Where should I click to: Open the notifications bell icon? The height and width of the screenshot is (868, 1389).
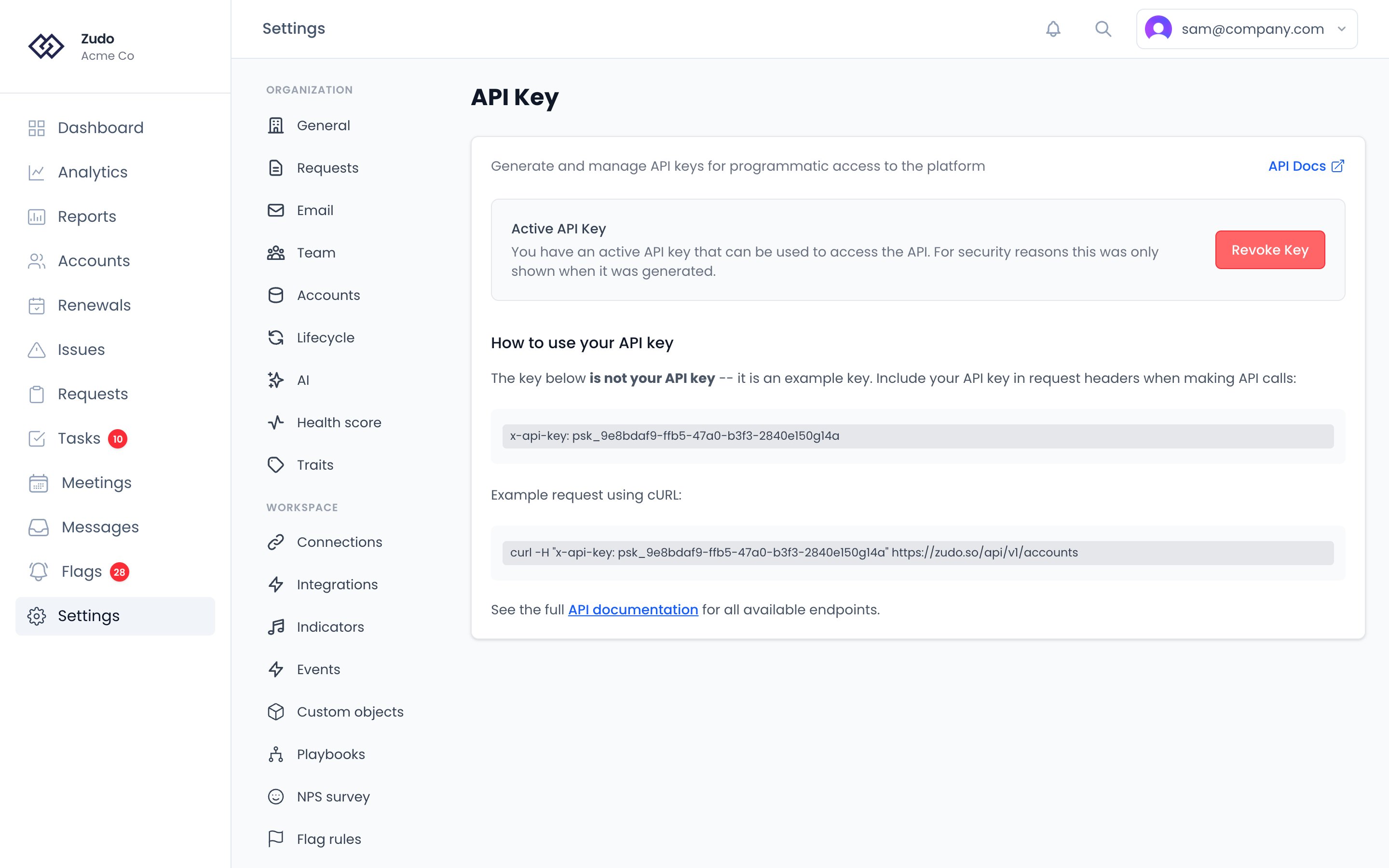point(1053,29)
